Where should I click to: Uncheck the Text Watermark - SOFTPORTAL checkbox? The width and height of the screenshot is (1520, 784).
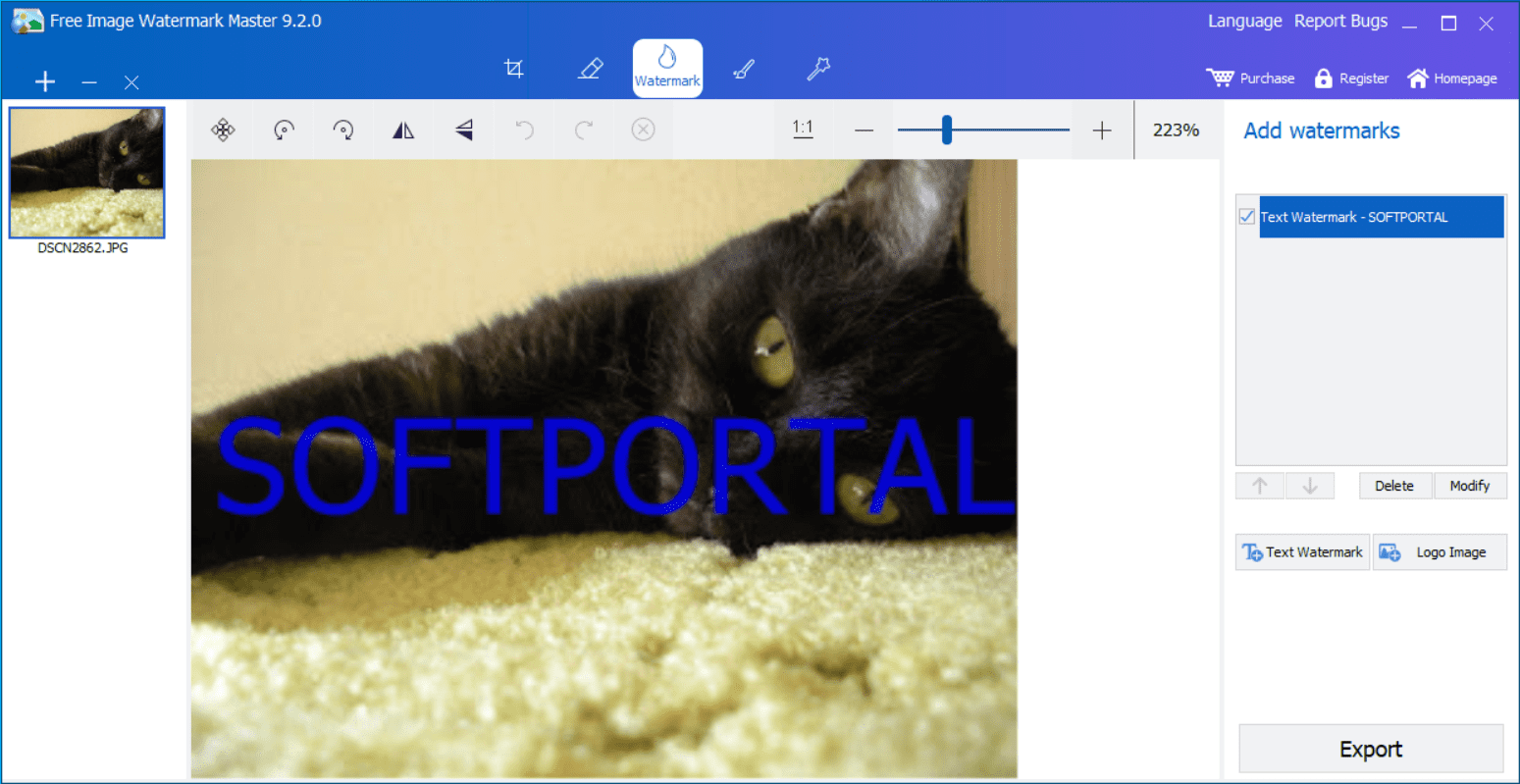(x=1247, y=217)
